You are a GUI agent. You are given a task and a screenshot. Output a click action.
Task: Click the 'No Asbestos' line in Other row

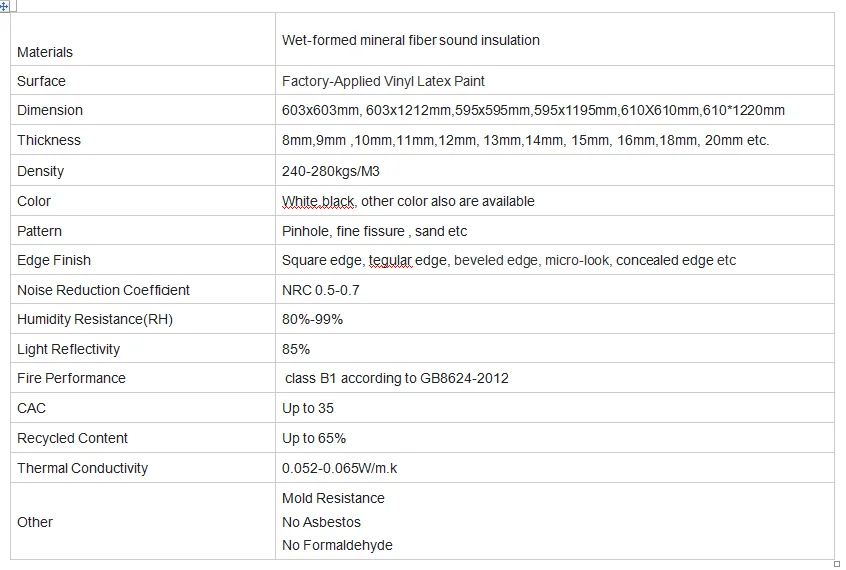tap(321, 522)
